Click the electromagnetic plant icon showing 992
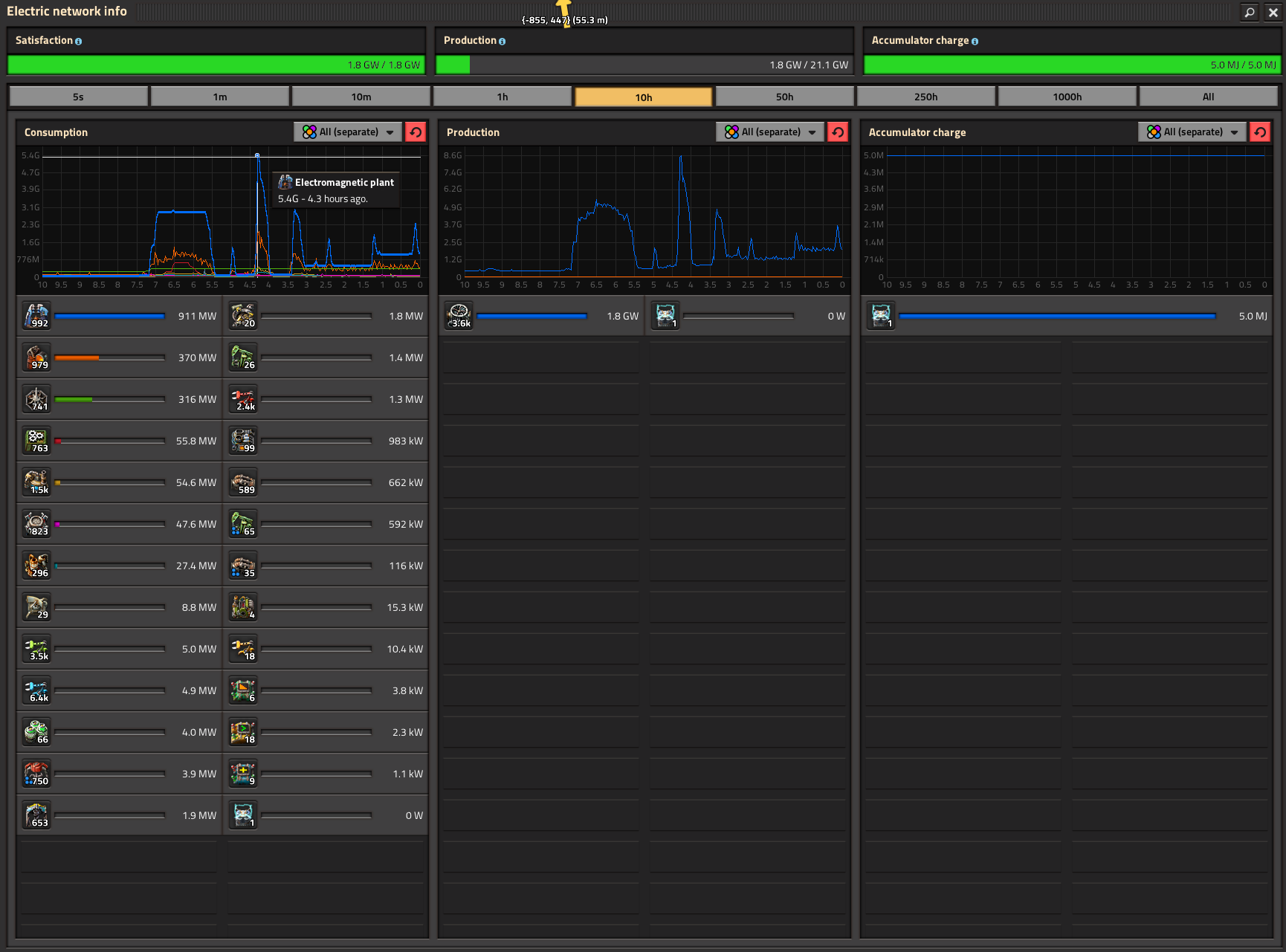 (36, 316)
